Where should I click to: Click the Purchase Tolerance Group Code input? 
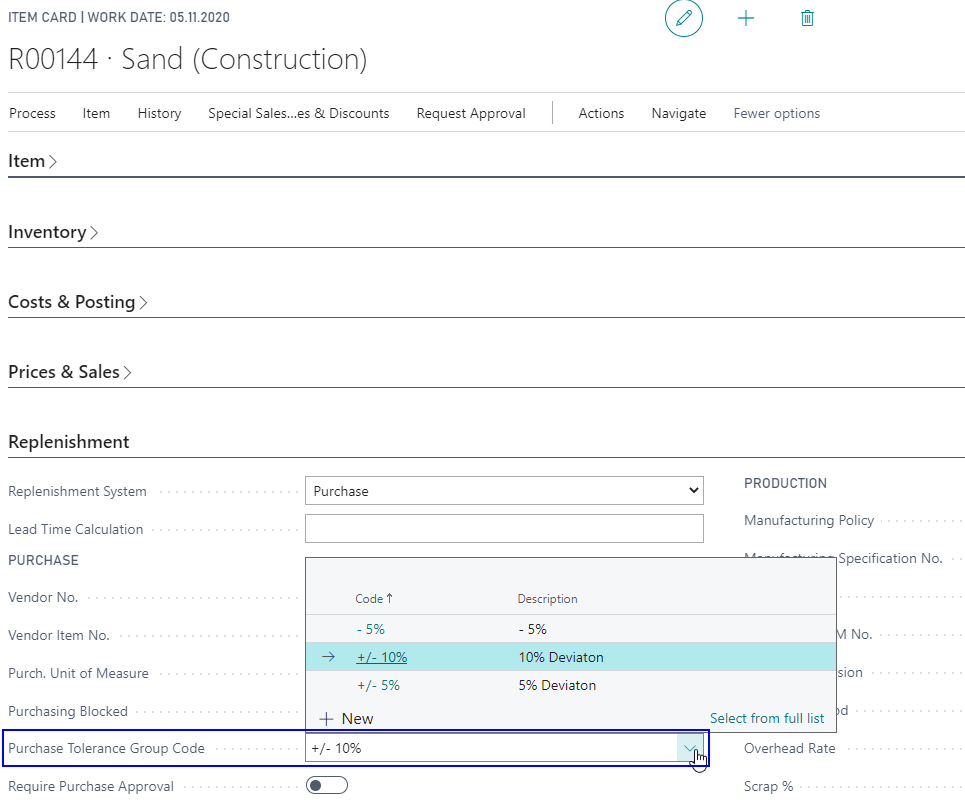[491, 748]
